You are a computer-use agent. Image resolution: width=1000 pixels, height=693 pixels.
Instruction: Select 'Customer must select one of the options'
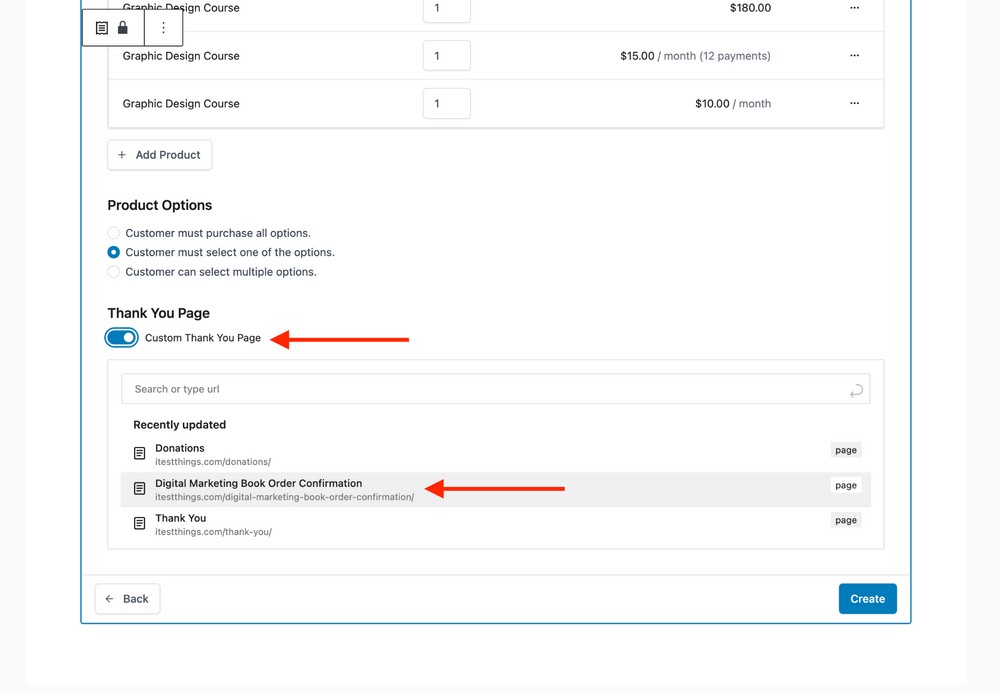114,253
